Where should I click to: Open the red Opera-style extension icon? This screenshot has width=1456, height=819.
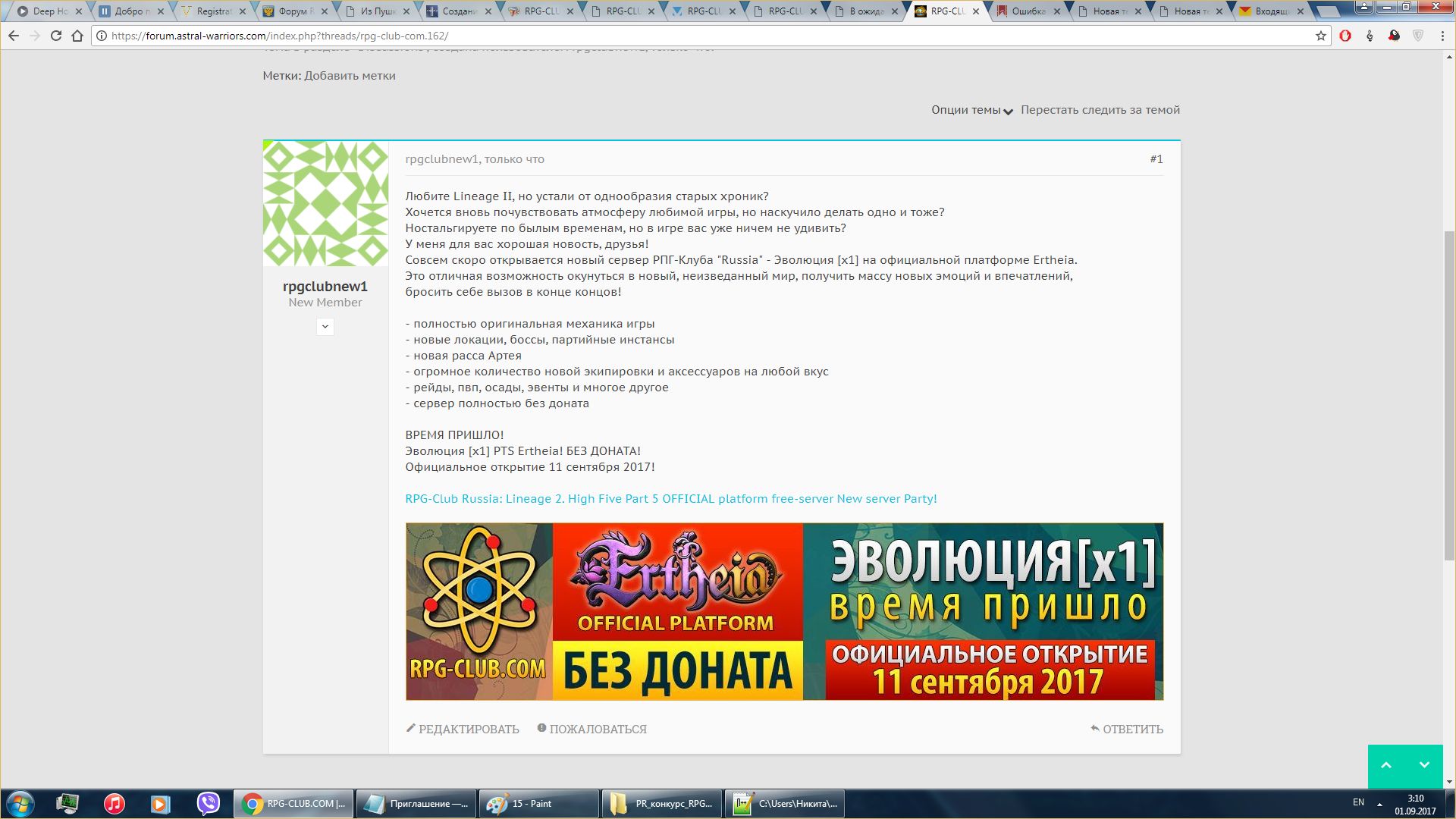pyautogui.click(x=1345, y=36)
